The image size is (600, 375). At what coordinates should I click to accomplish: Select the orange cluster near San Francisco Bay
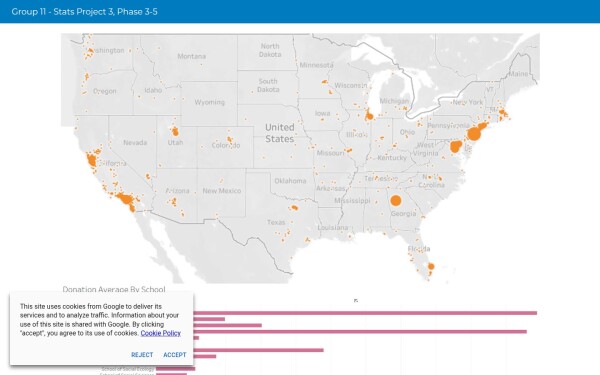[91, 160]
